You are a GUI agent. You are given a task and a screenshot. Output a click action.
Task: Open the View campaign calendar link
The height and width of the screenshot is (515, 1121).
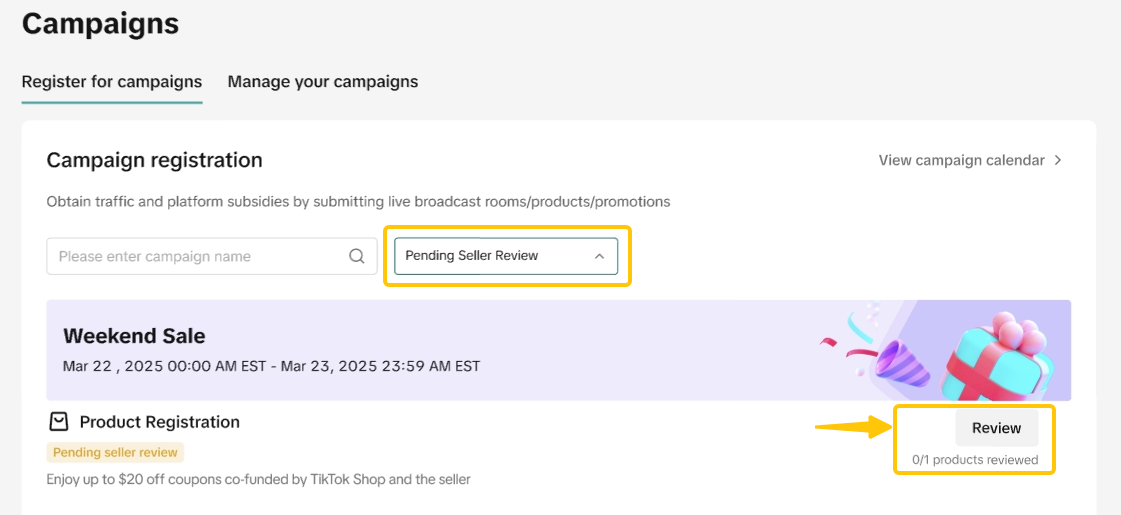pos(961,160)
